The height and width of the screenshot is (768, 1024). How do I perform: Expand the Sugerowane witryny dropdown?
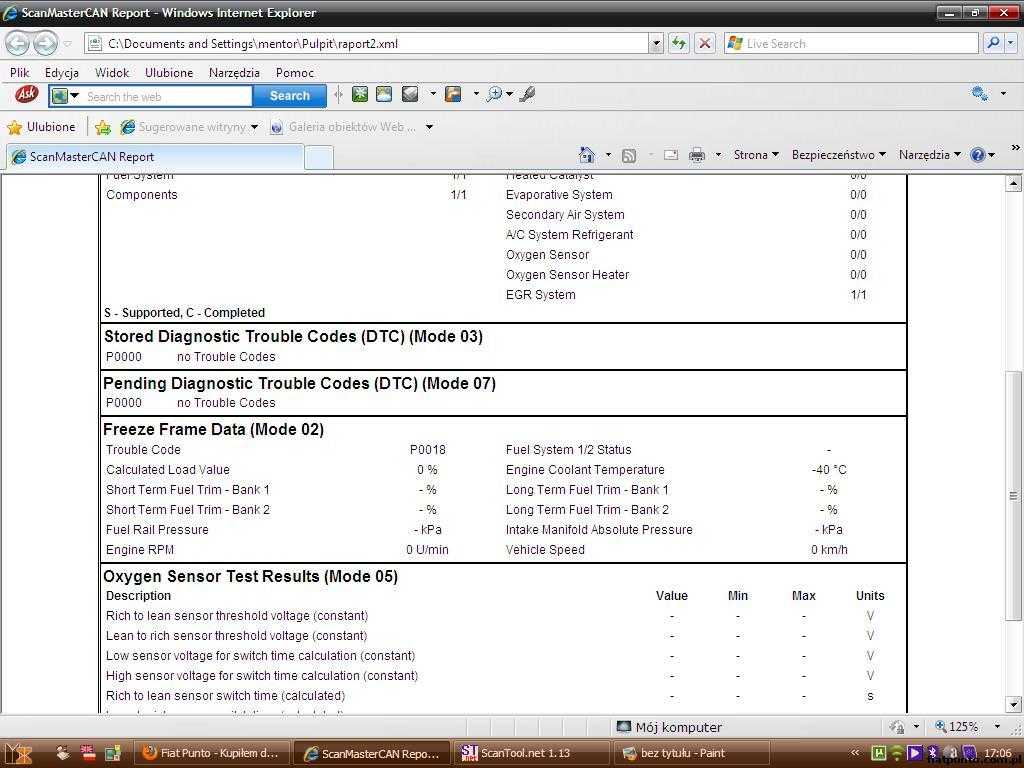click(254, 127)
